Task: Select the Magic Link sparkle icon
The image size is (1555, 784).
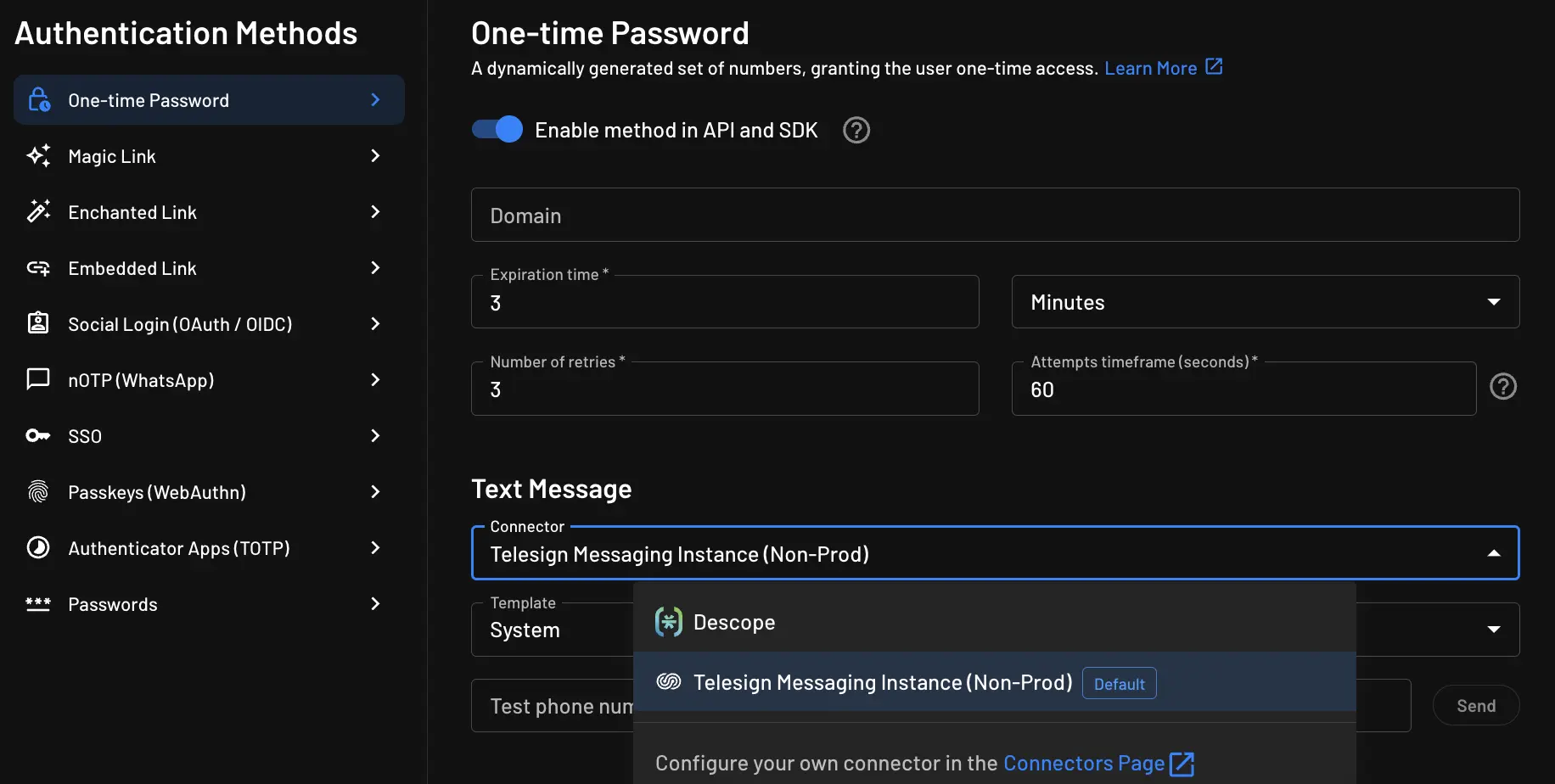Action: 37,155
